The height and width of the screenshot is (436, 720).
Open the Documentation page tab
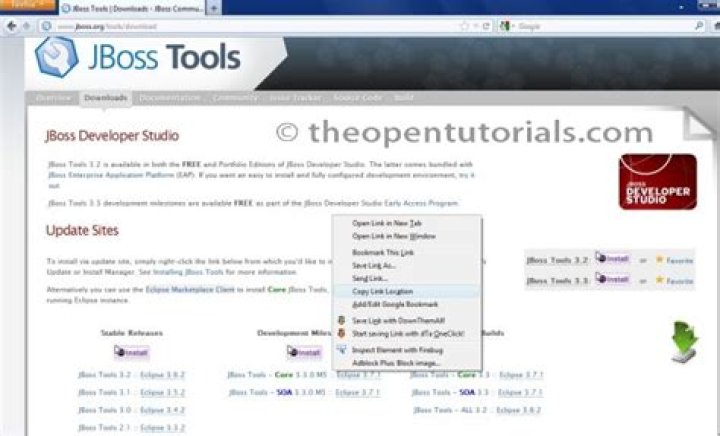169,98
